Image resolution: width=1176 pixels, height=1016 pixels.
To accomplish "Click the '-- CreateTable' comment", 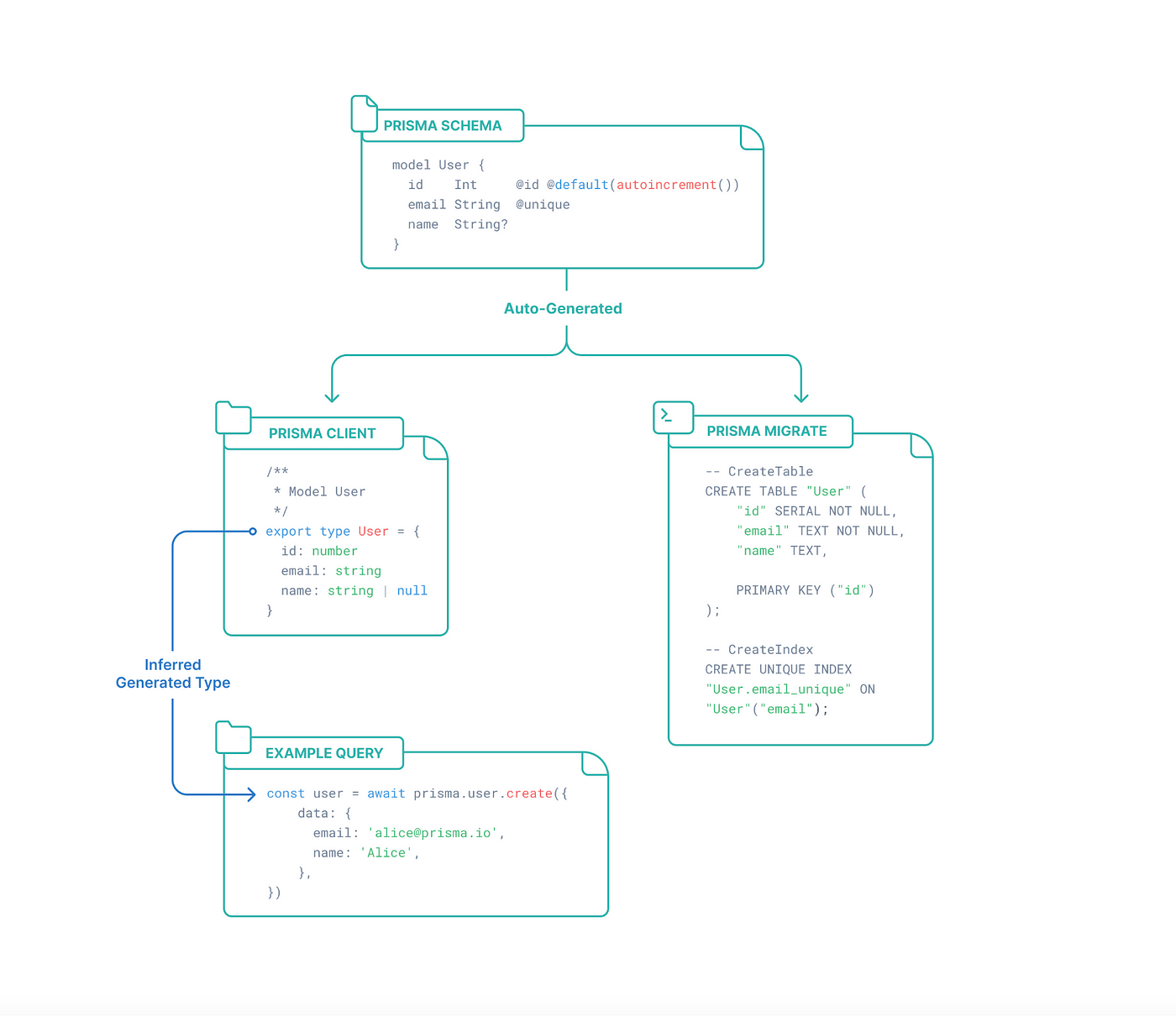I will [x=759, y=472].
